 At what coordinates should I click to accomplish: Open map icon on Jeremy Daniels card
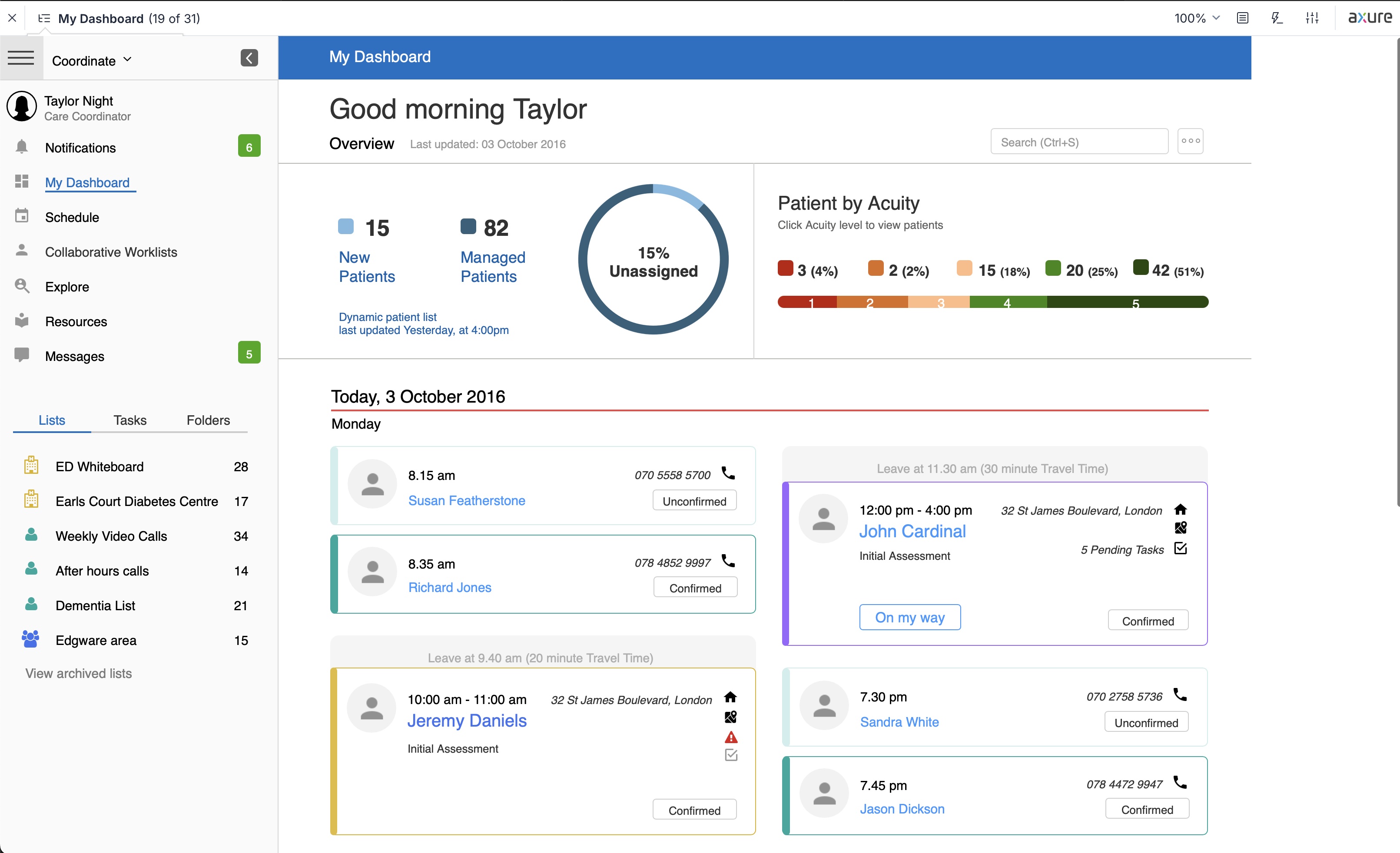point(731,717)
